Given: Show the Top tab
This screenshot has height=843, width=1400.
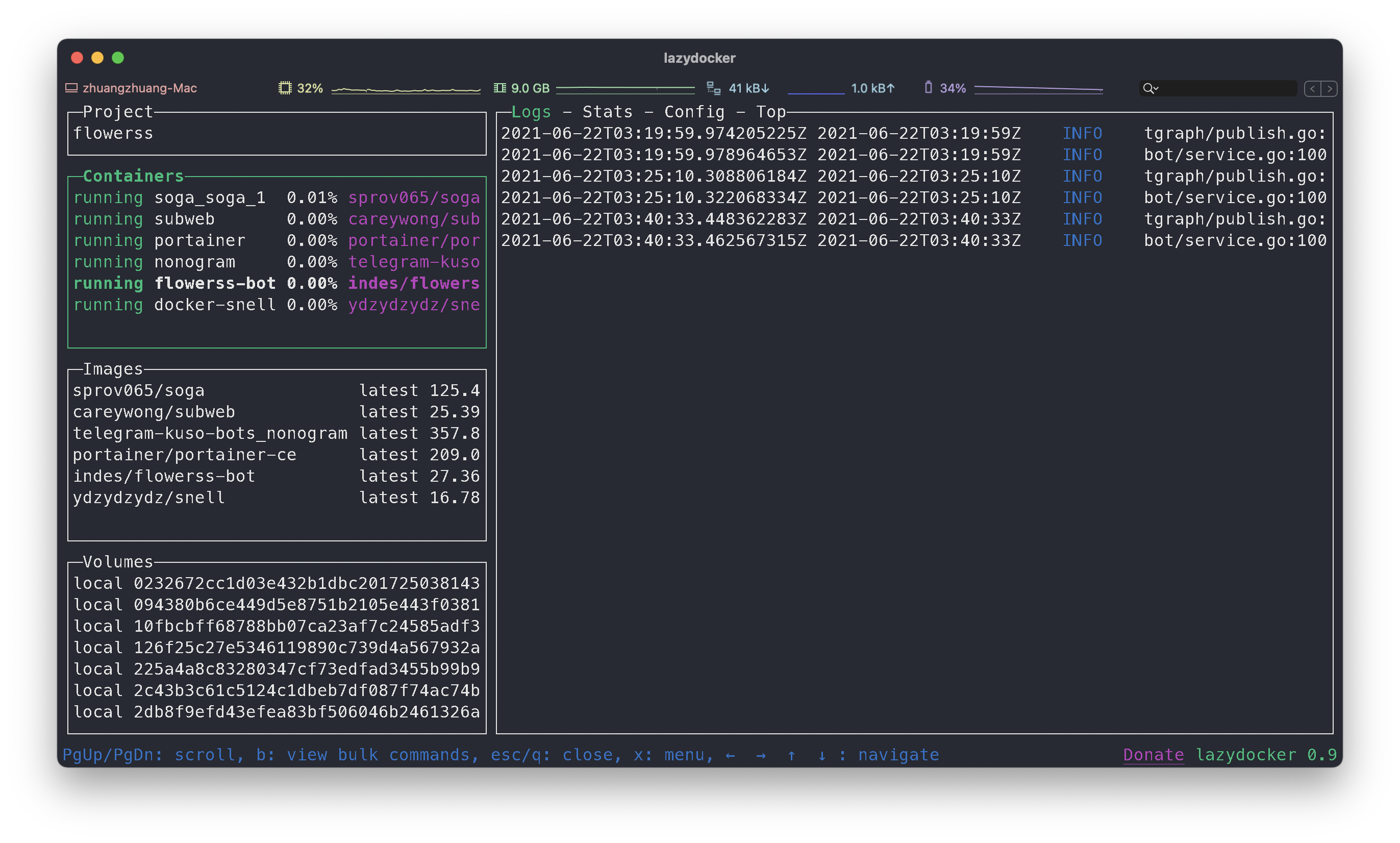Looking at the screenshot, I should click(x=771, y=112).
